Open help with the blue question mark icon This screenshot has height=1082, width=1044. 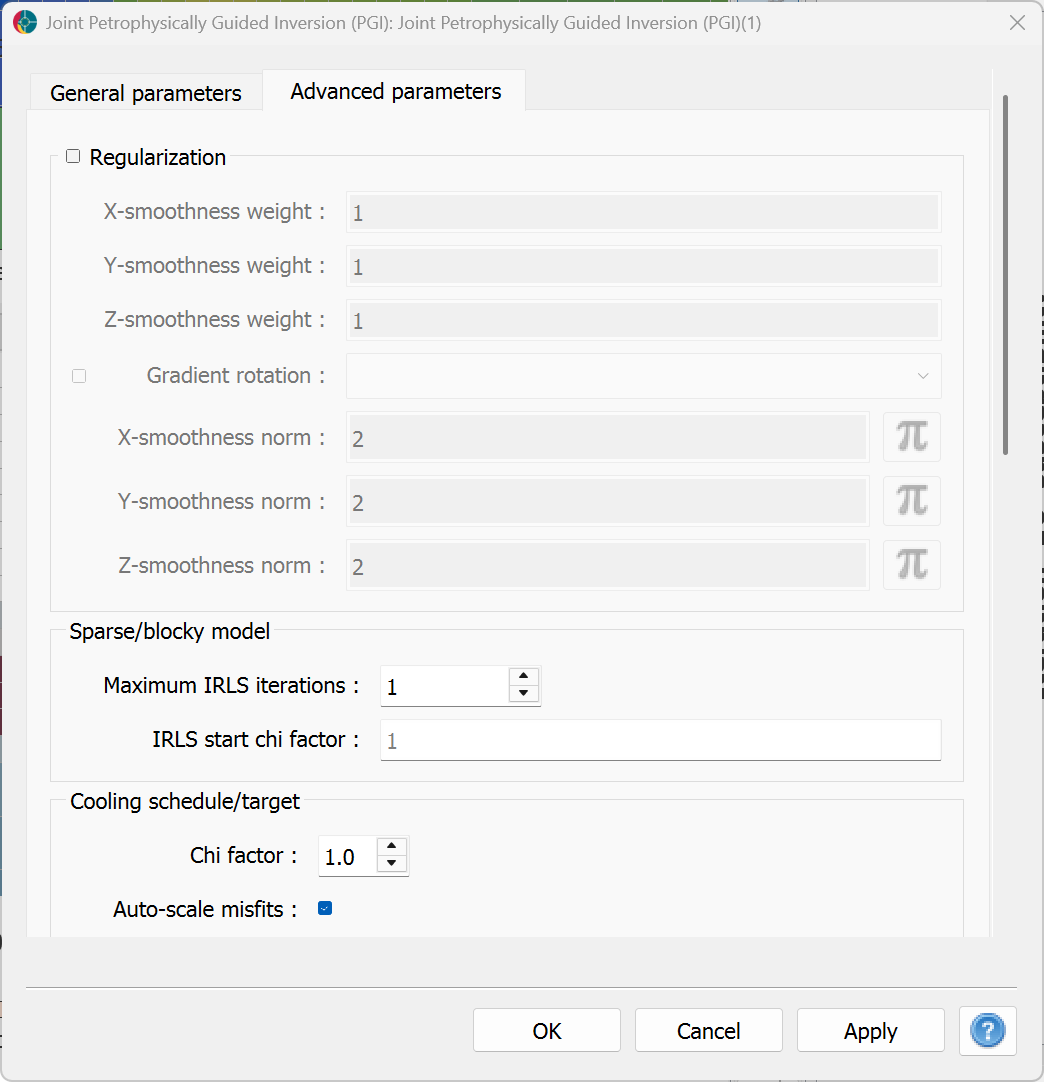[x=987, y=1030]
